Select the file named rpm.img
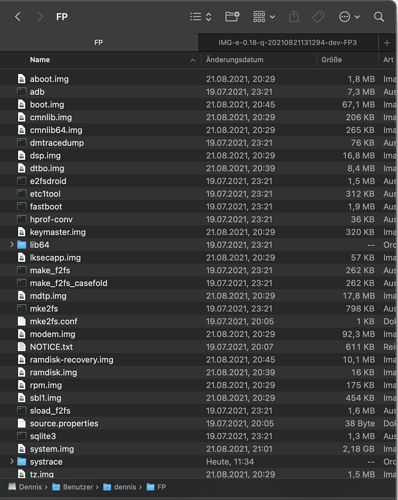 click(x=46, y=385)
